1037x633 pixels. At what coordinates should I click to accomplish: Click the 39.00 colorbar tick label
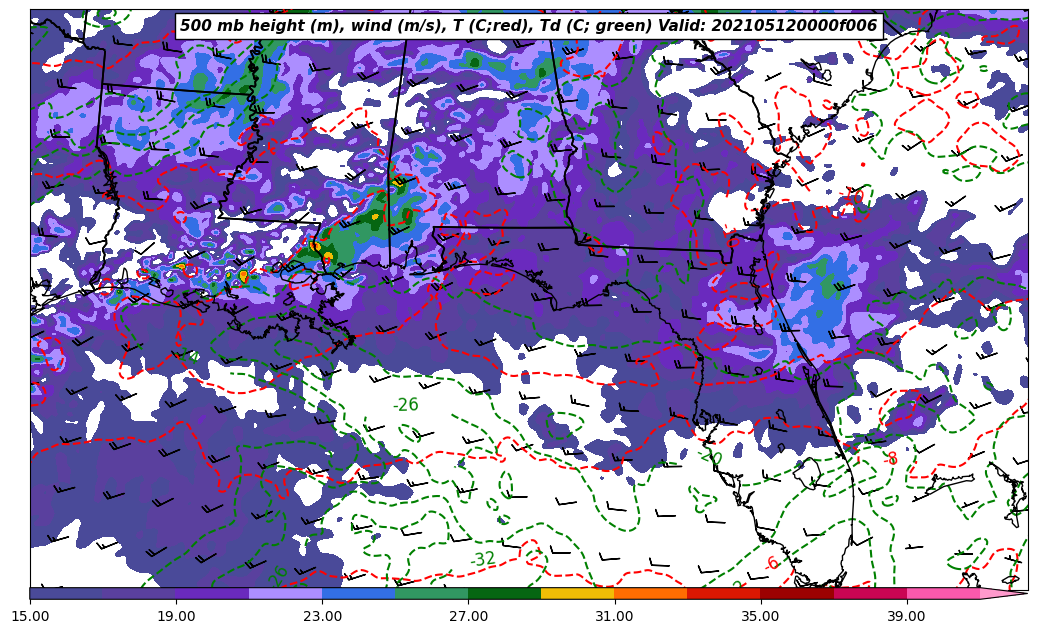tap(906, 616)
